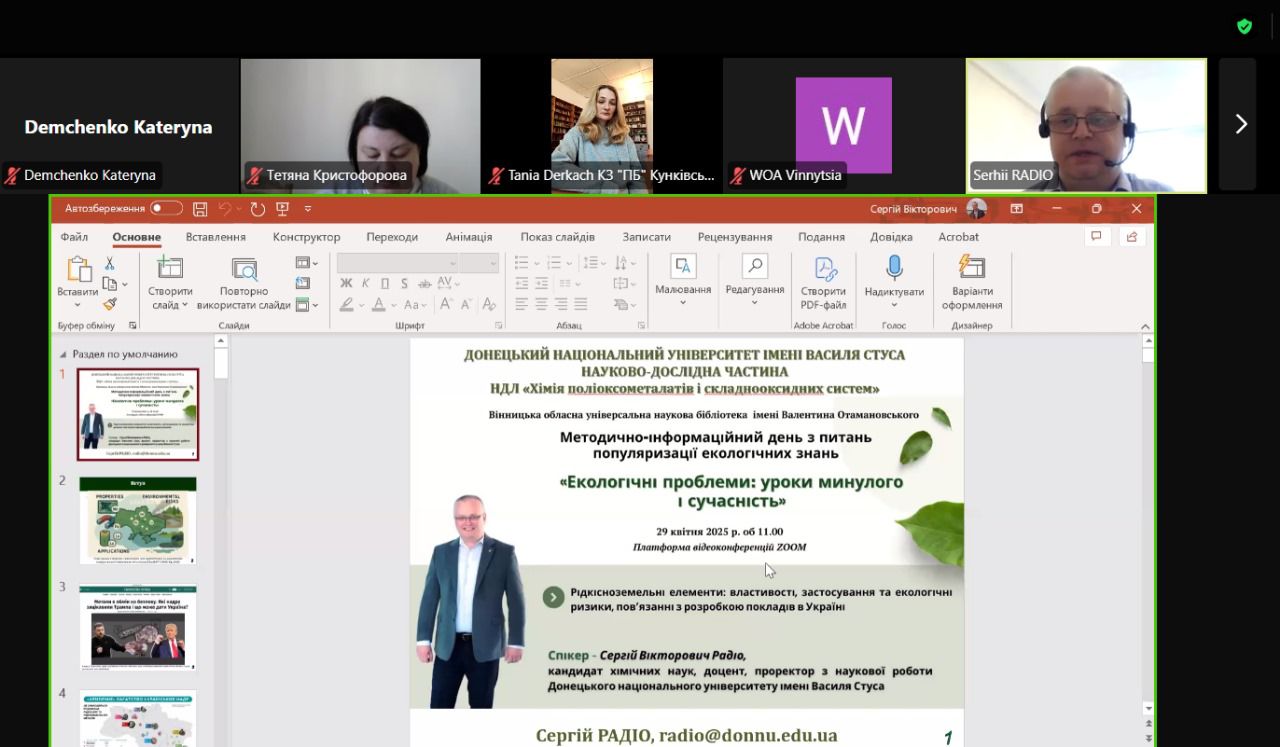The width and height of the screenshot is (1280, 747).
Task: Start slideshow from quick access toolbar
Action: point(282,209)
